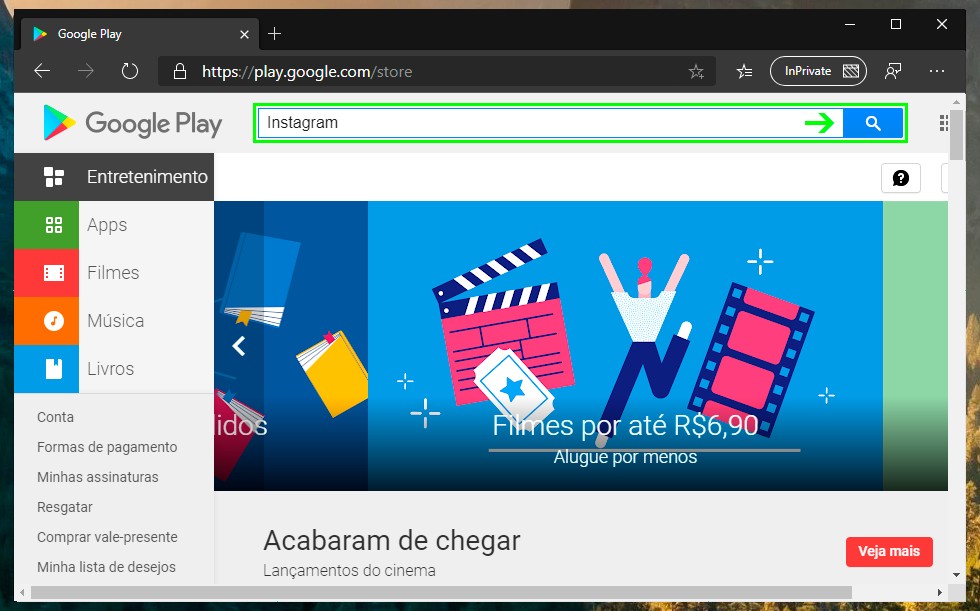Open the Entretenimento category
980x611 pixels.
point(114,177)
